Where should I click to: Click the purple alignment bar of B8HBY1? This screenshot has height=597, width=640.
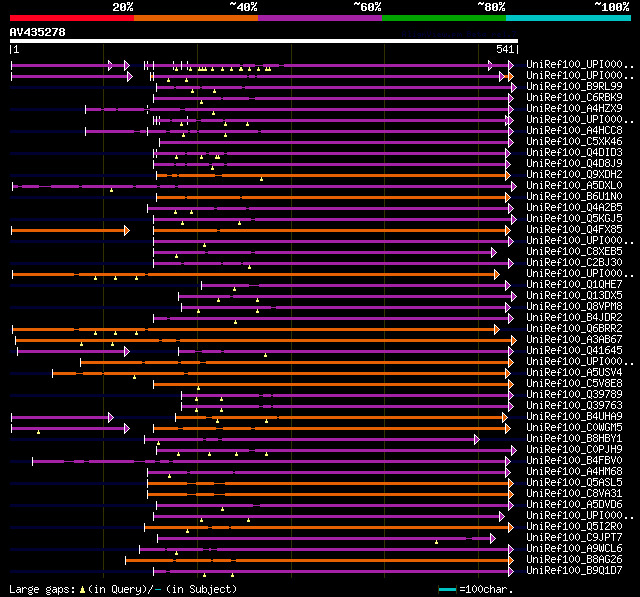(x=312, y=439)
